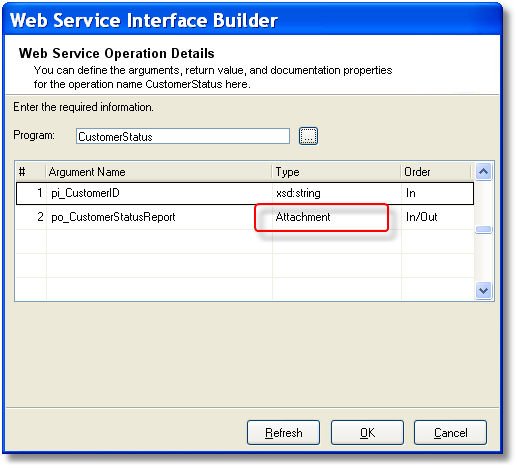This screenshot has width=517, height=468.
Task: Click the # column header
Action: tap(30, 172)
